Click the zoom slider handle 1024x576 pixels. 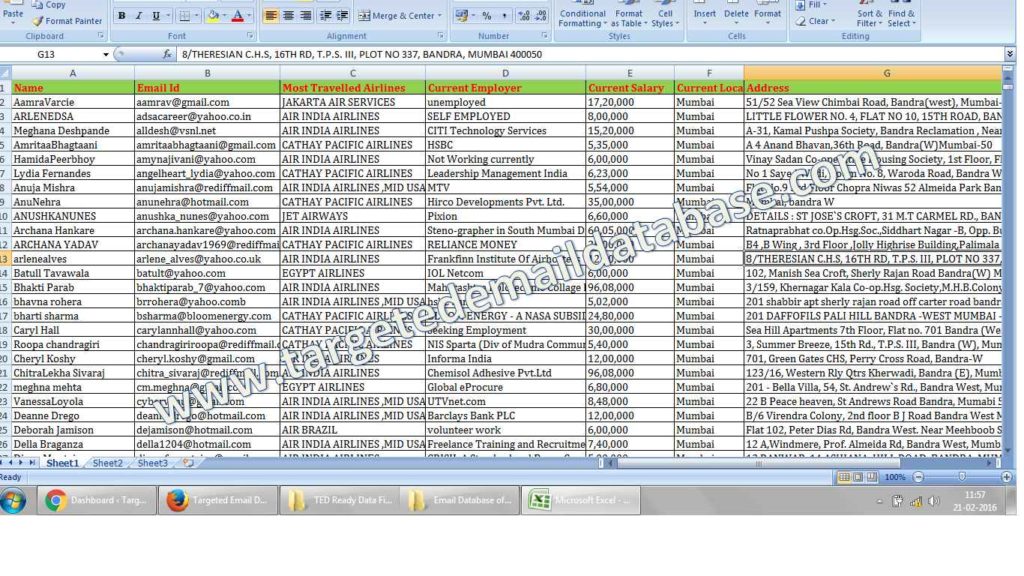pyautogui.click(x=962, y=477)
